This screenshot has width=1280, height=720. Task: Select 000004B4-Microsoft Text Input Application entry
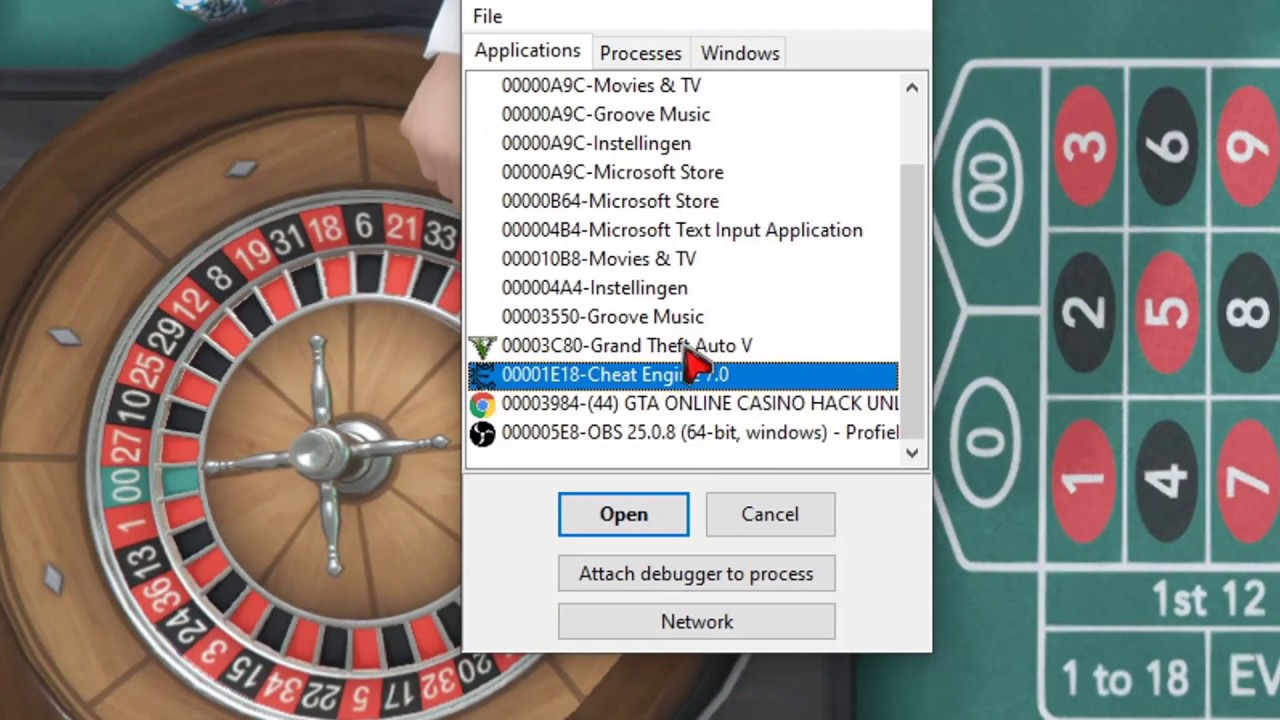[x=682, y=231]
